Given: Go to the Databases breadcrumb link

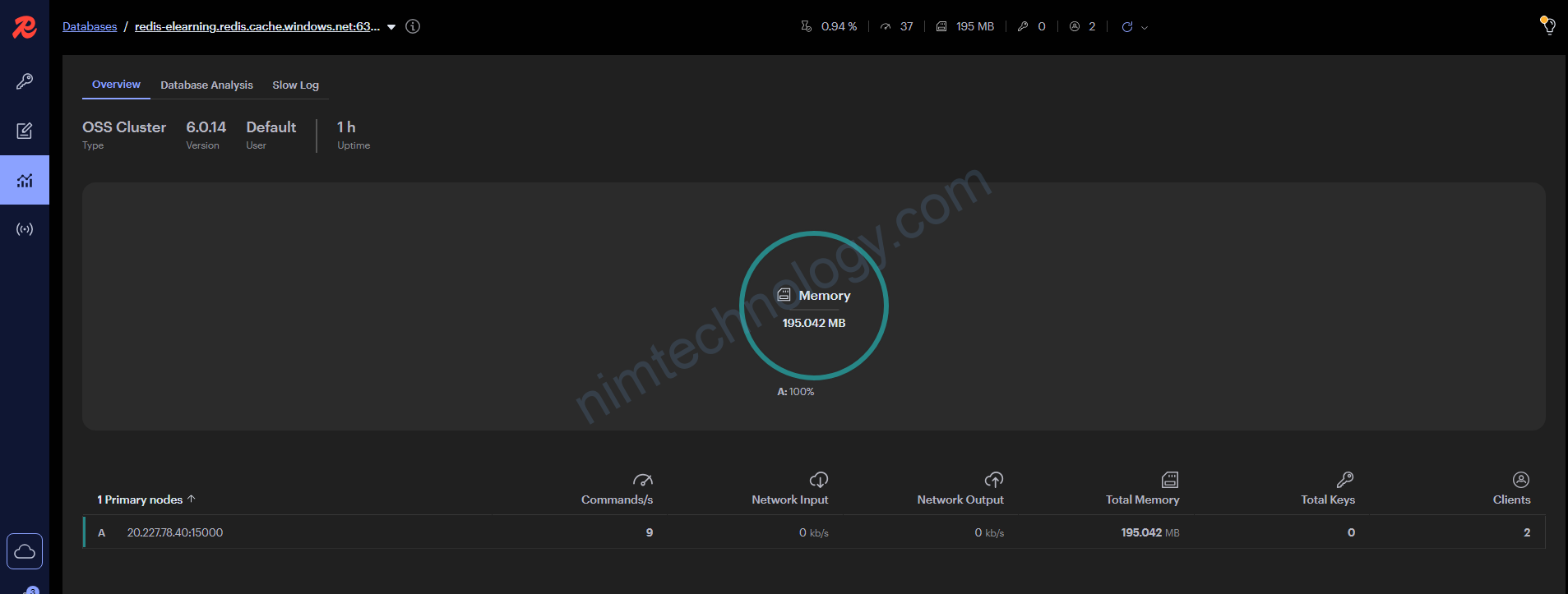Looking at the screenshot, I should click(x=90, y=26).
